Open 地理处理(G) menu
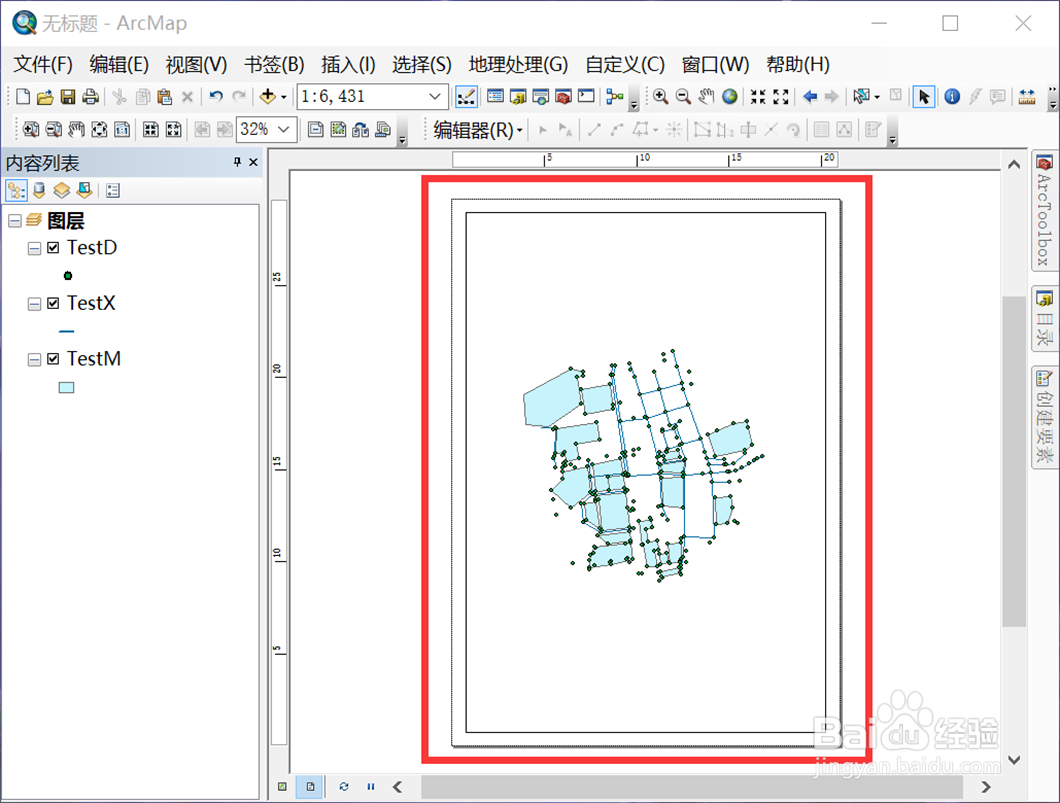 (x=519, y=65)
